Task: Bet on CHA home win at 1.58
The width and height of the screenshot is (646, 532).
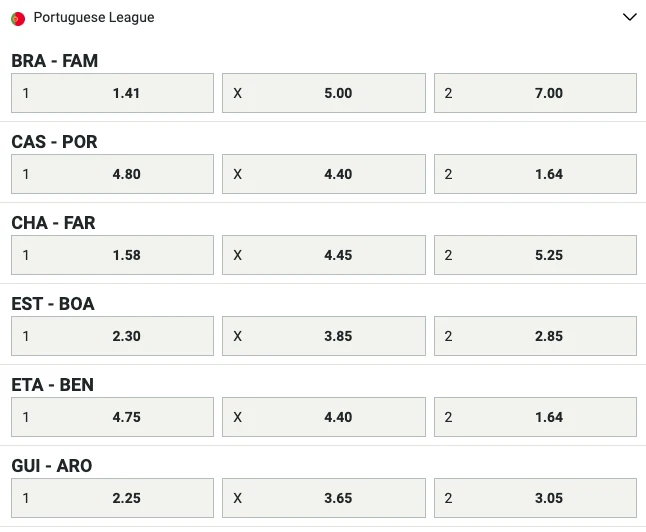Action: (x=112, y=255)
